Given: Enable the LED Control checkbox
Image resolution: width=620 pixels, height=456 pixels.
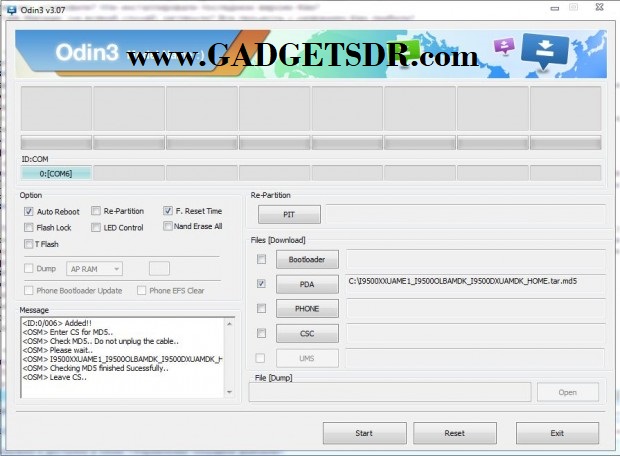Looking at the screenshot, I should [96, 227].
